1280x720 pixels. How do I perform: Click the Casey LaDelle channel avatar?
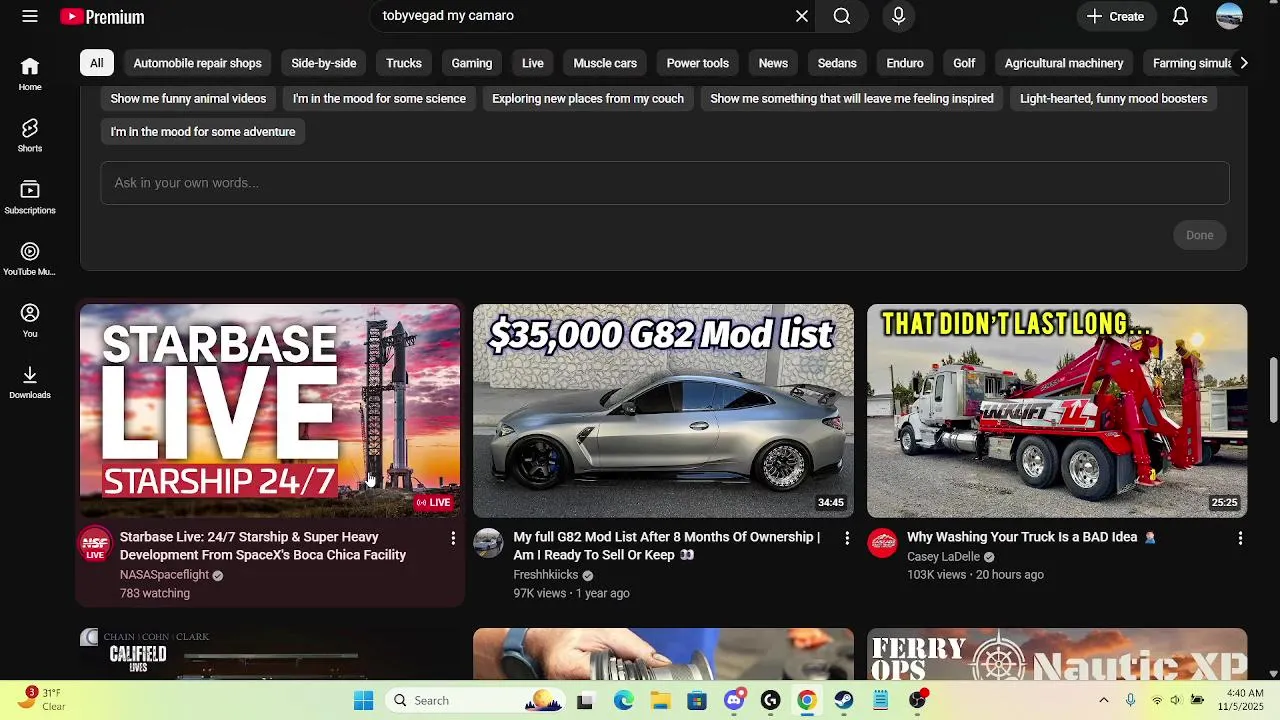click(882, 543)
